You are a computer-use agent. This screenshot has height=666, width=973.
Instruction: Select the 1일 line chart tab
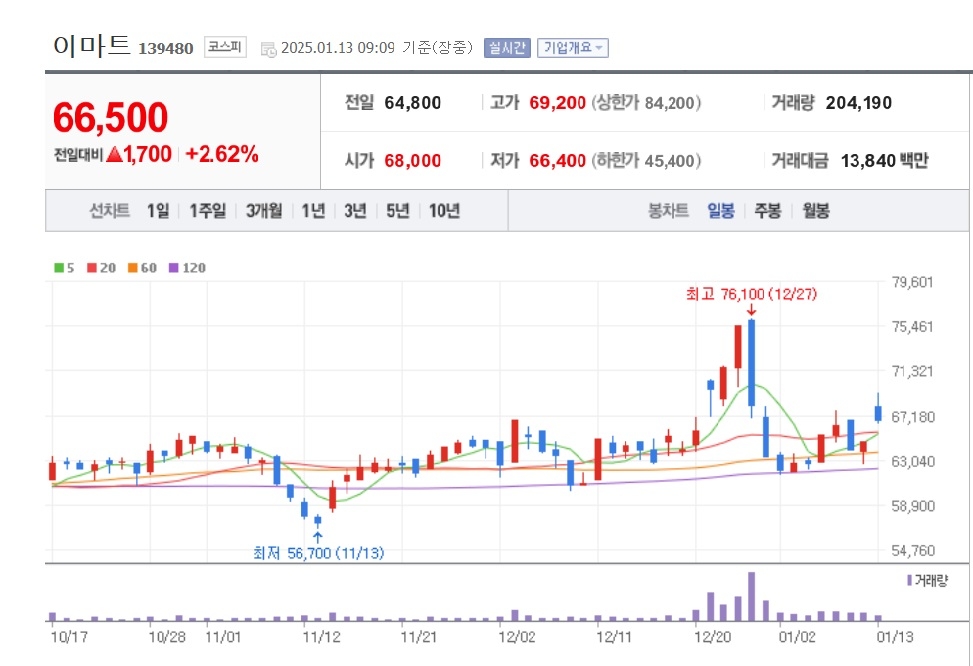pos(158,211)
